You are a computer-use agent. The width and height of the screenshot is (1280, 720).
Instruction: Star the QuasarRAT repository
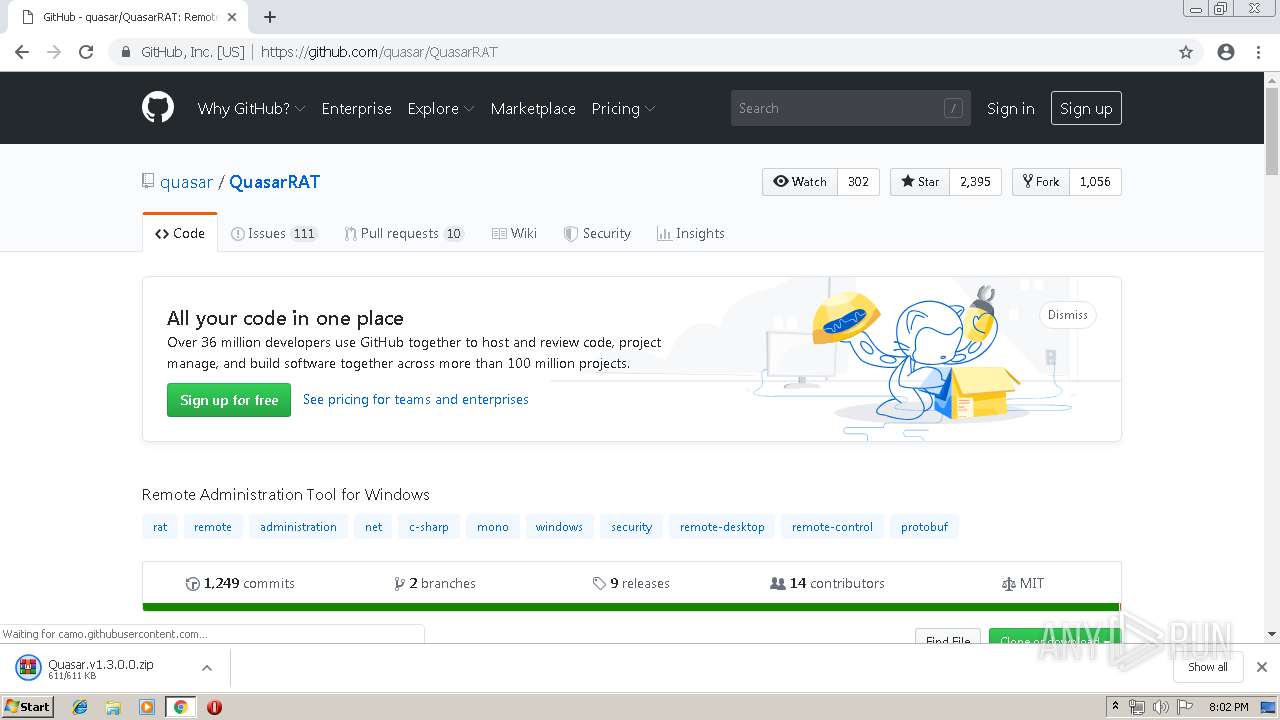click(920, 181)
